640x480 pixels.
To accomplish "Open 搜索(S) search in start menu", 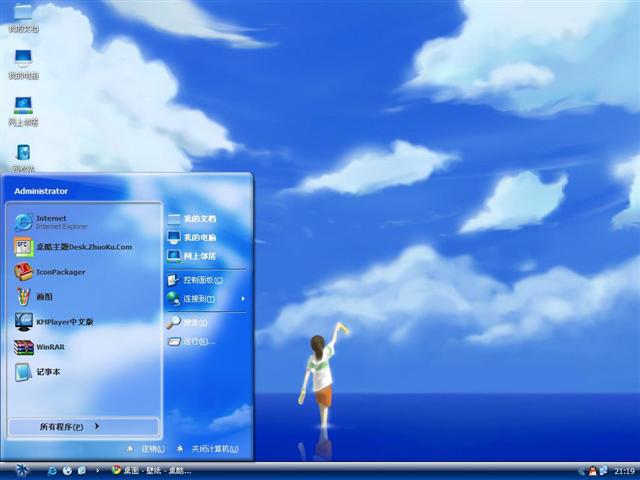I will (x=187, y=322).
